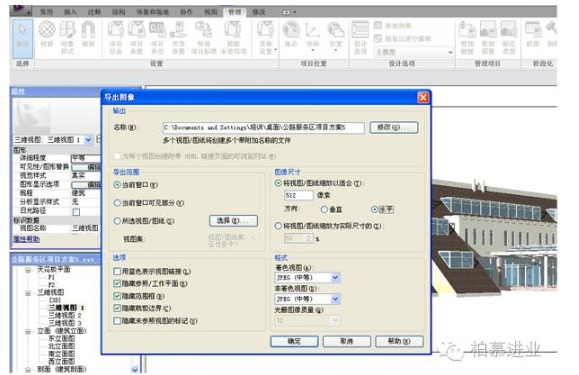Open the 捕捉 (Snaps) settings icon

click(88, 34)
